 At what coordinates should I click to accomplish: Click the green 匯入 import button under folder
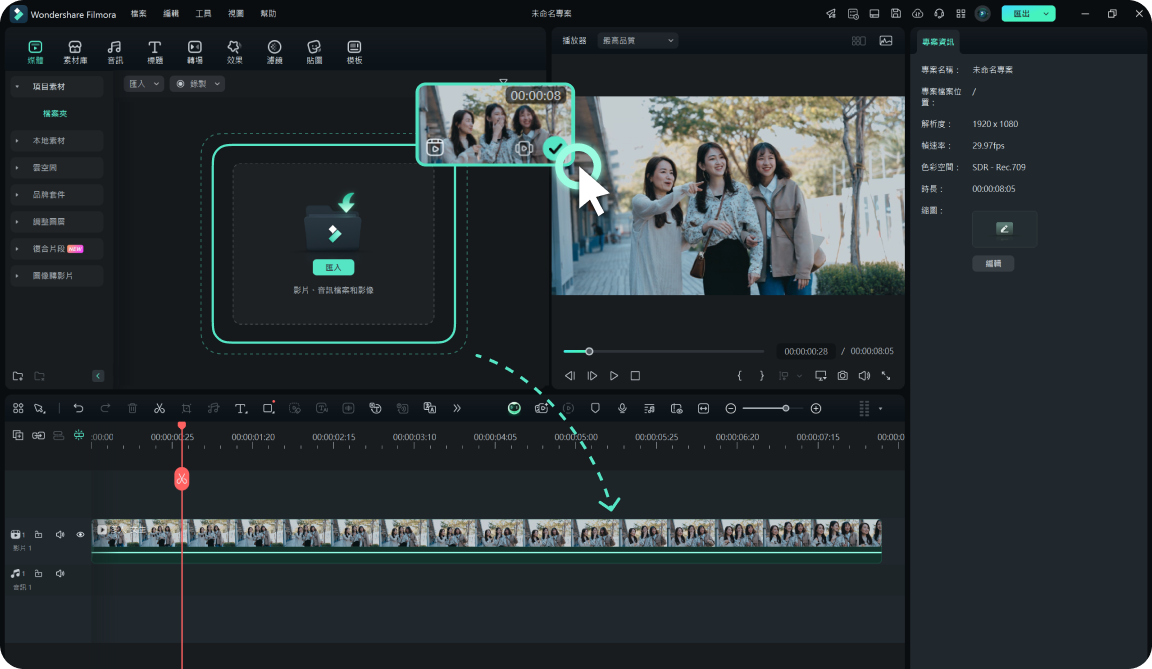[x=333, y=268]
